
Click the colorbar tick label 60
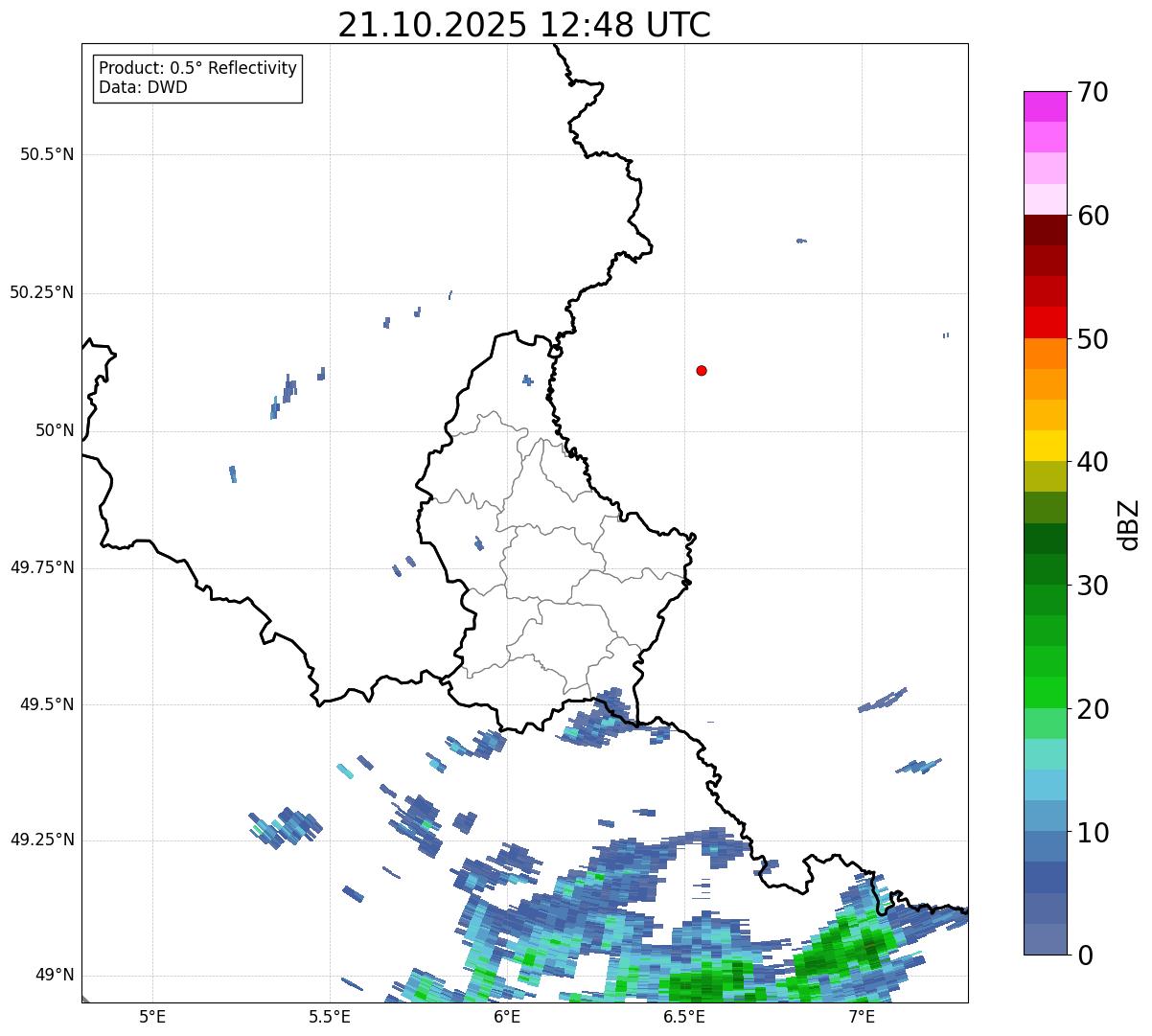(1093, 216)
